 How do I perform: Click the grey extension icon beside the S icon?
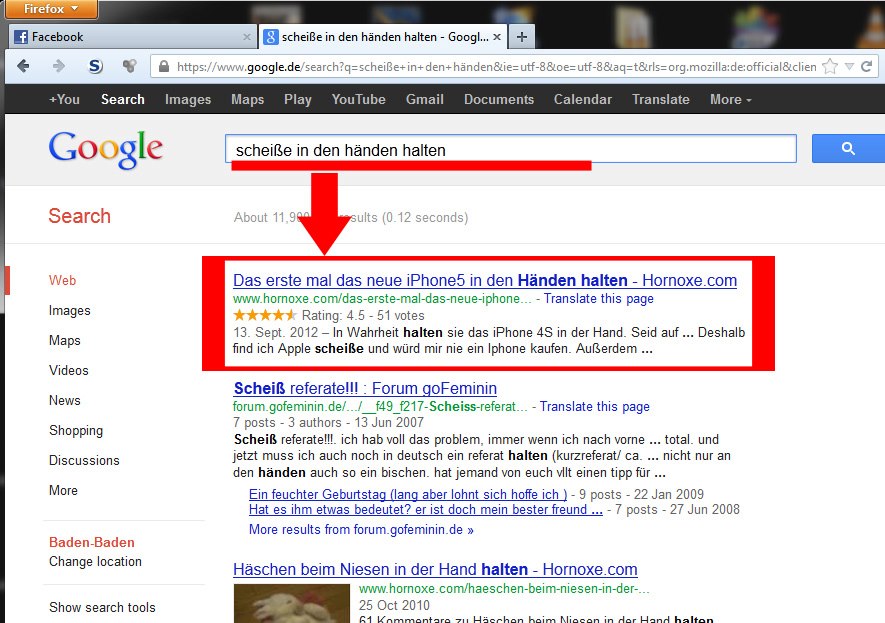point(128,67)
